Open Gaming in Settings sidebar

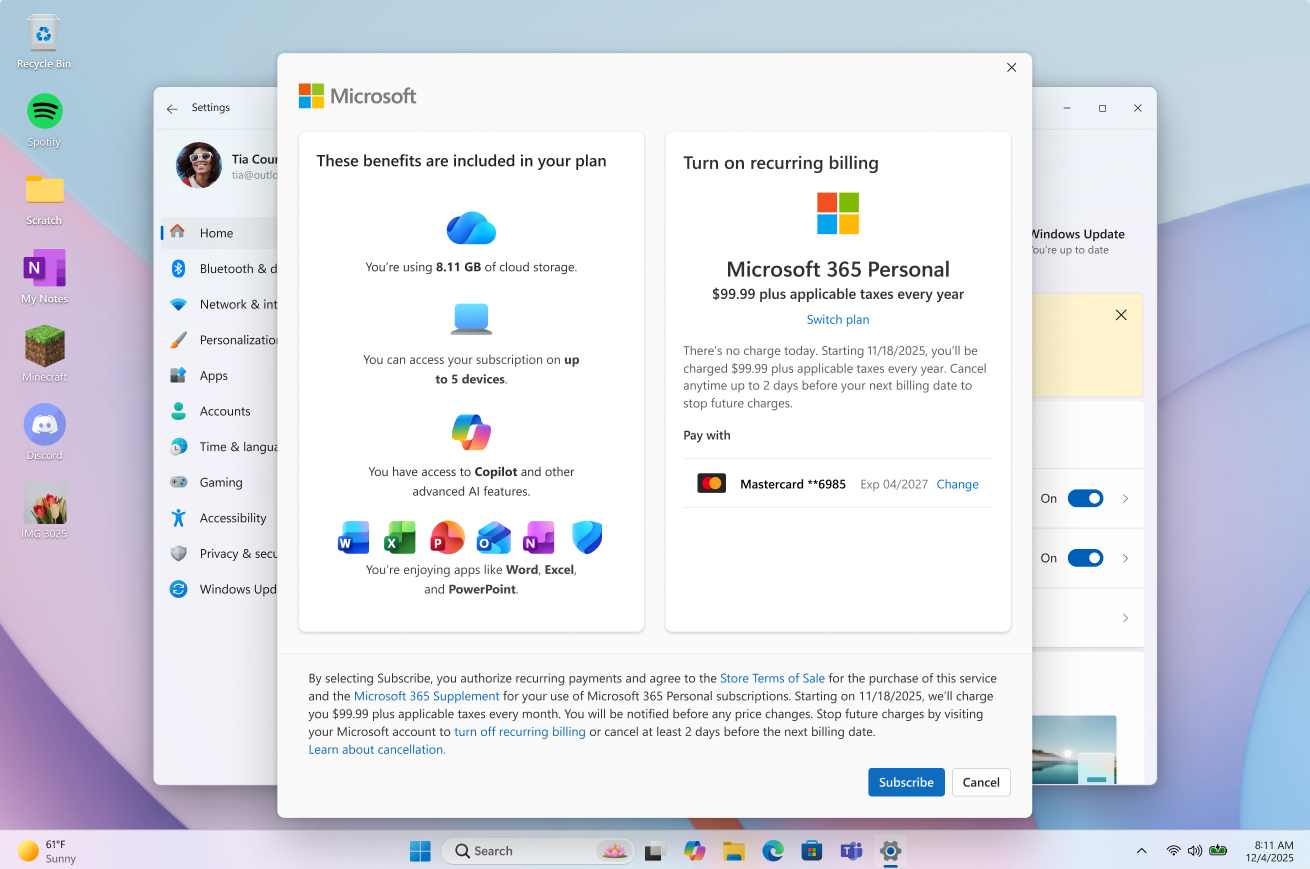click(219, 482)
